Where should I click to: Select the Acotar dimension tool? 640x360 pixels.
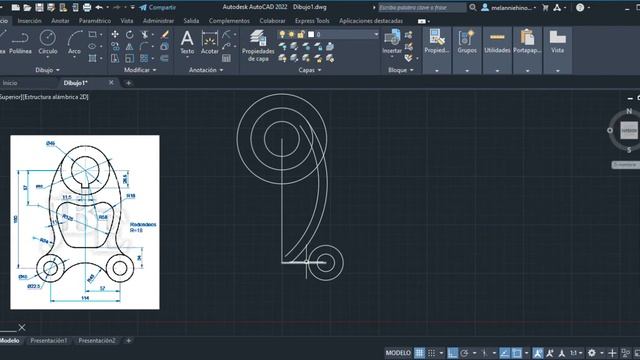click(209, 42)
